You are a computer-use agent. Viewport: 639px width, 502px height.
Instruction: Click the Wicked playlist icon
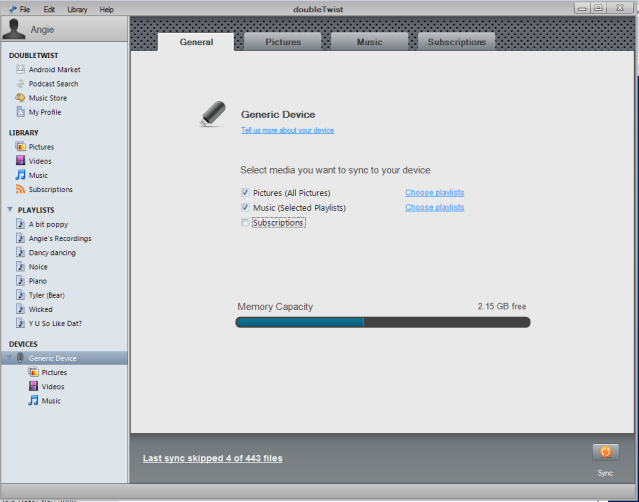pos(20,309)
